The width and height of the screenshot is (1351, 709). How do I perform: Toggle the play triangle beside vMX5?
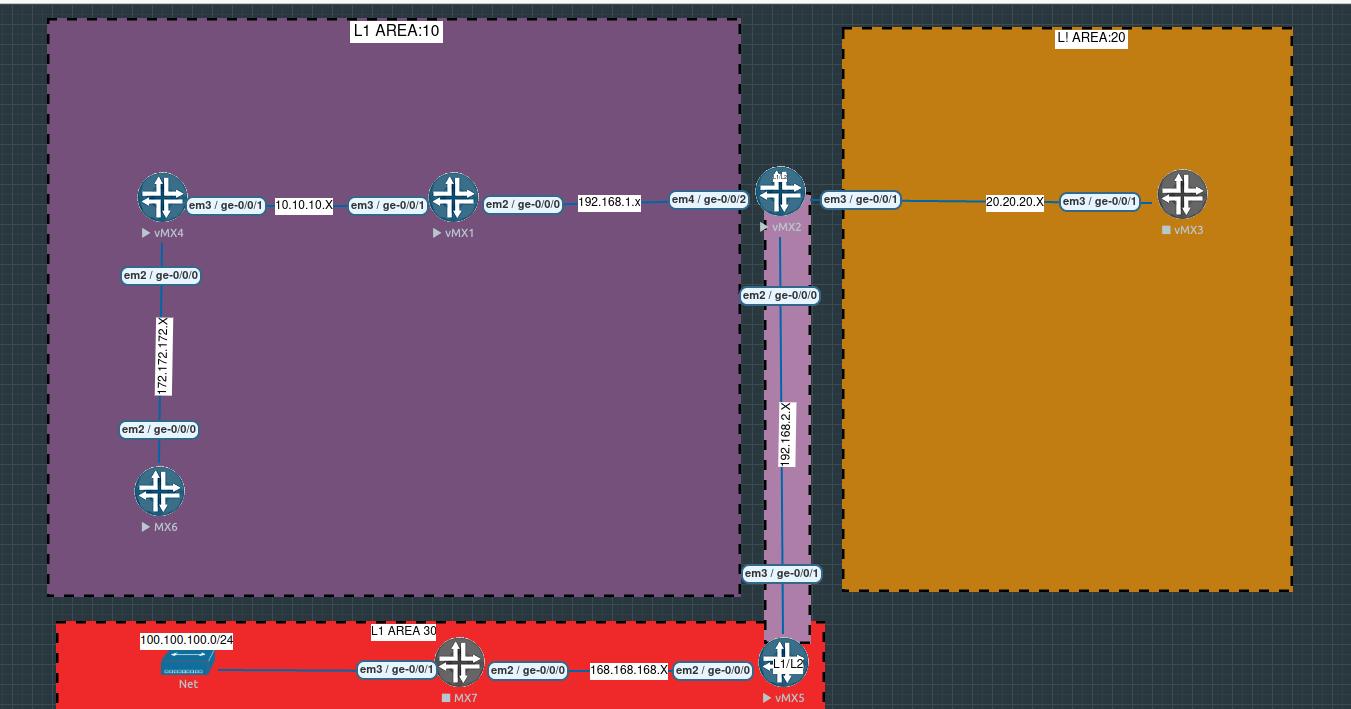click(x=766, y=698)
